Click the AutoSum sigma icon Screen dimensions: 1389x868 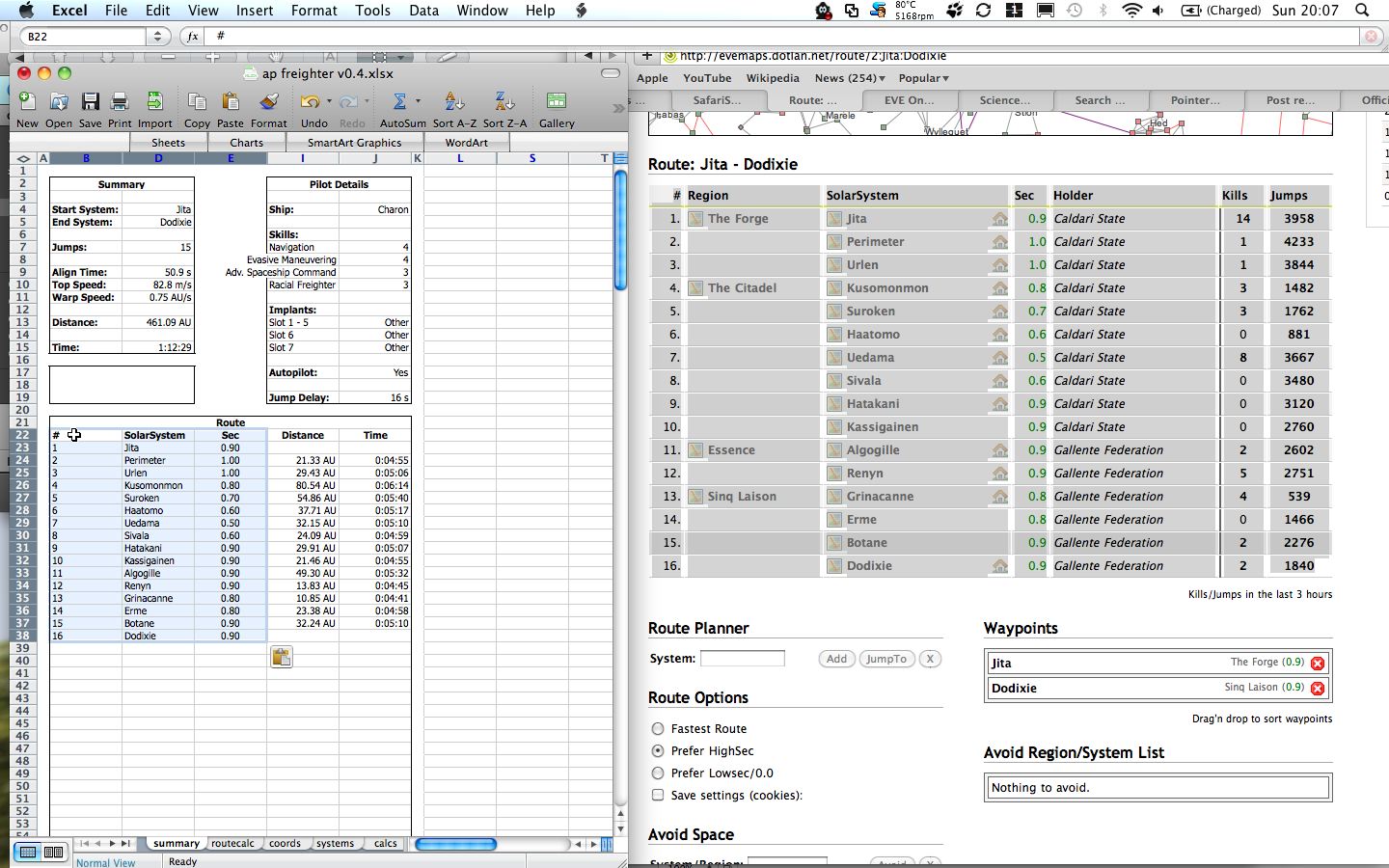pyautogui.click(x=399, y=102)
